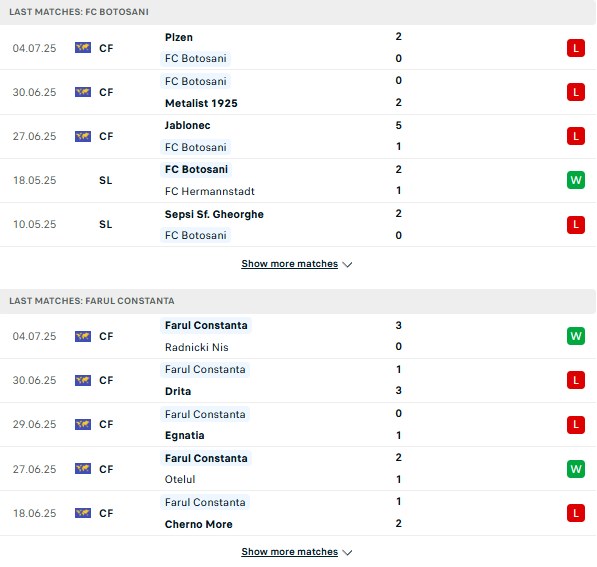Click the Last Matches: FC Botosani header

79,12
